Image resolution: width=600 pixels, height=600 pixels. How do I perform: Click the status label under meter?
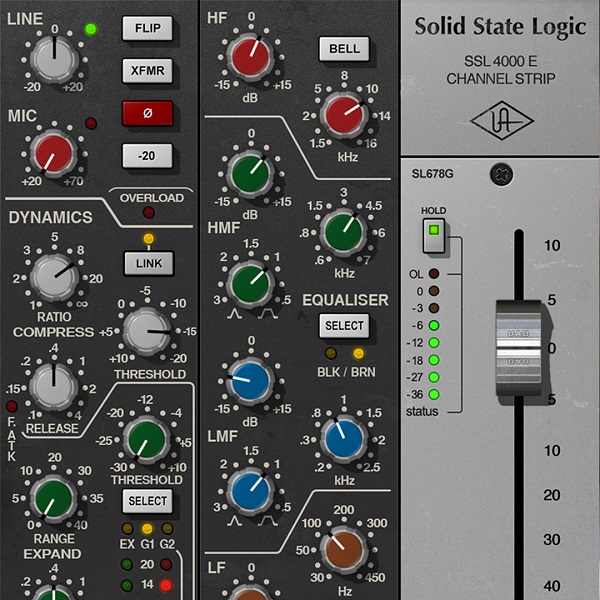(x=422, y=412)
